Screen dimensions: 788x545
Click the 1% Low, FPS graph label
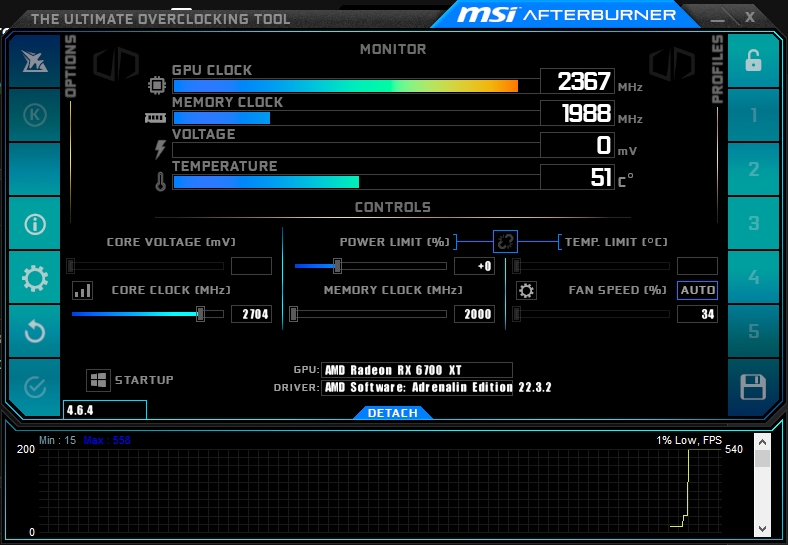coord(688,440)
